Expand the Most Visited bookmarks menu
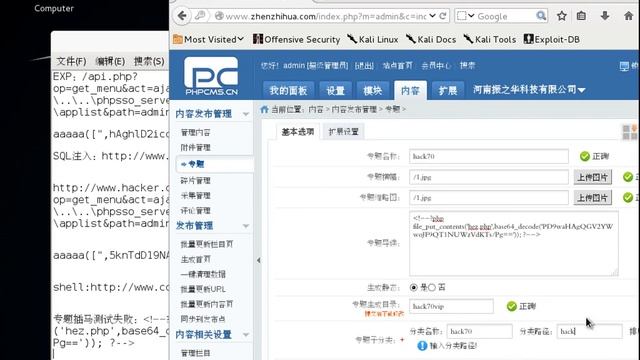640x360 pixels. click(209, 39)
